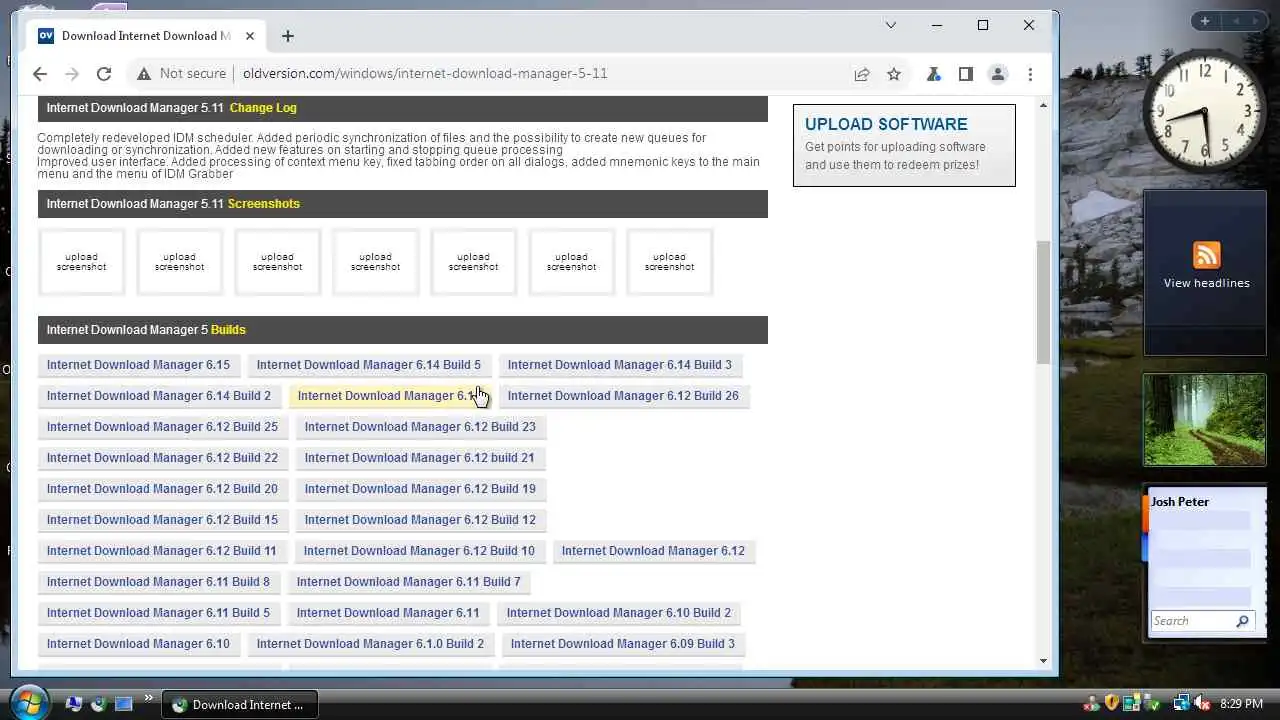
Task: Click the Not secure warning icon
Action: click(x=144, y=74)
